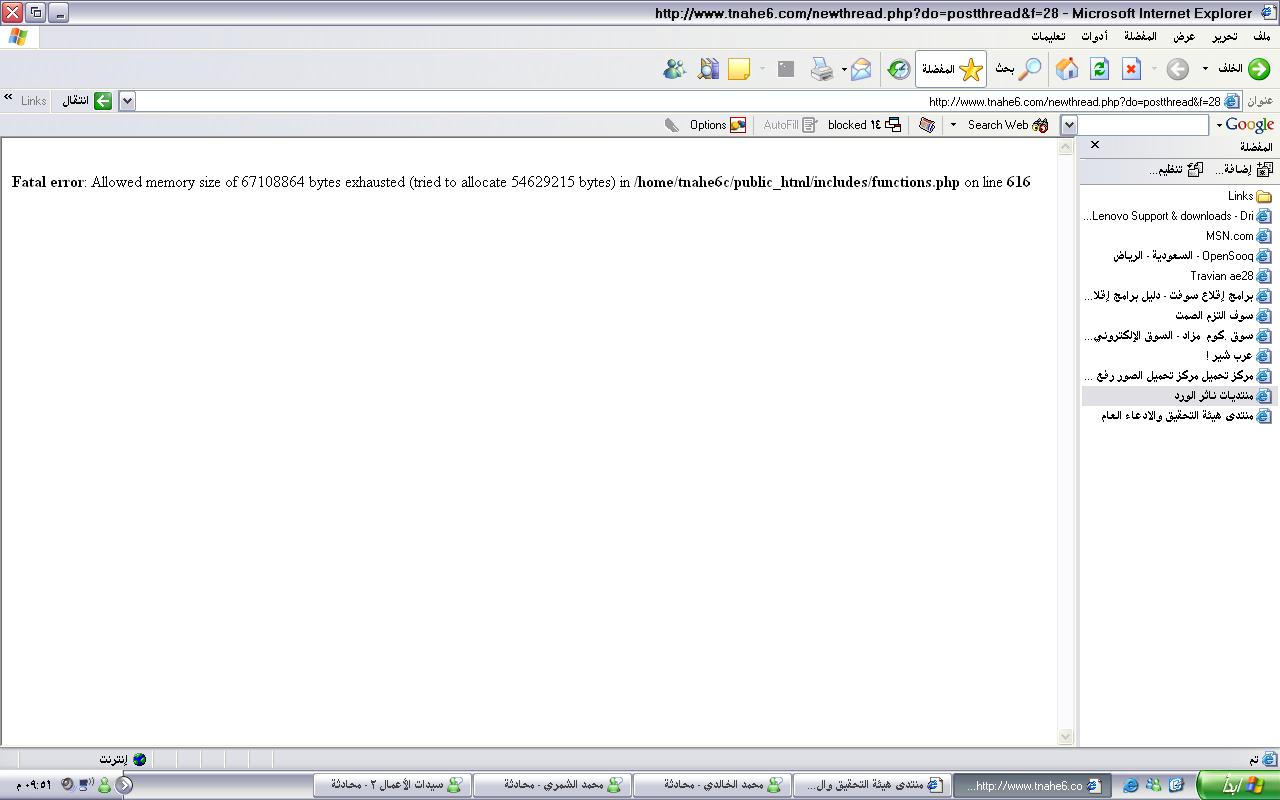The image size is (1280, 800).
Task: Click the page scrollbar down arrow
Action: coord(1065,737)
